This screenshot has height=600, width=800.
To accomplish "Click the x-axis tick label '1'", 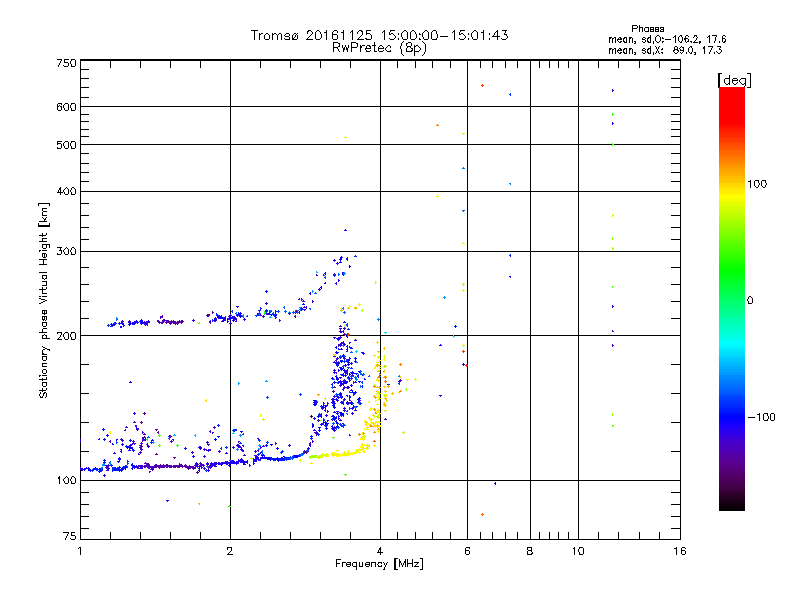I will (80, 551).
